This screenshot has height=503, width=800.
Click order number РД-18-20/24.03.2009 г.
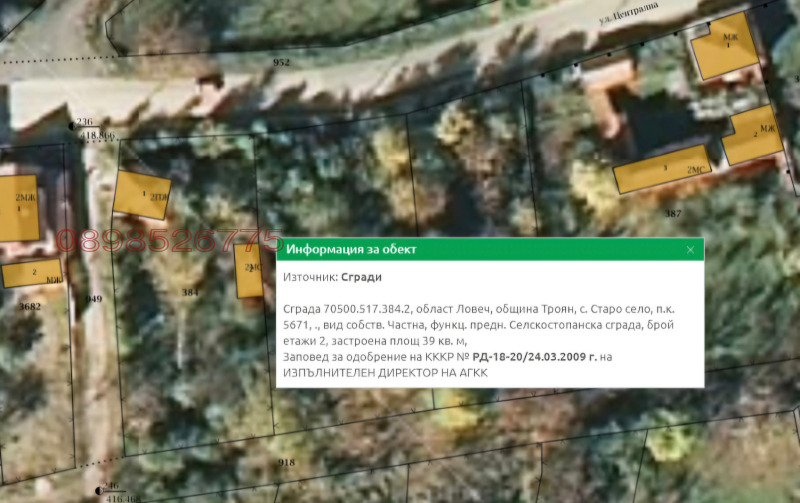[x=534, y=357]
